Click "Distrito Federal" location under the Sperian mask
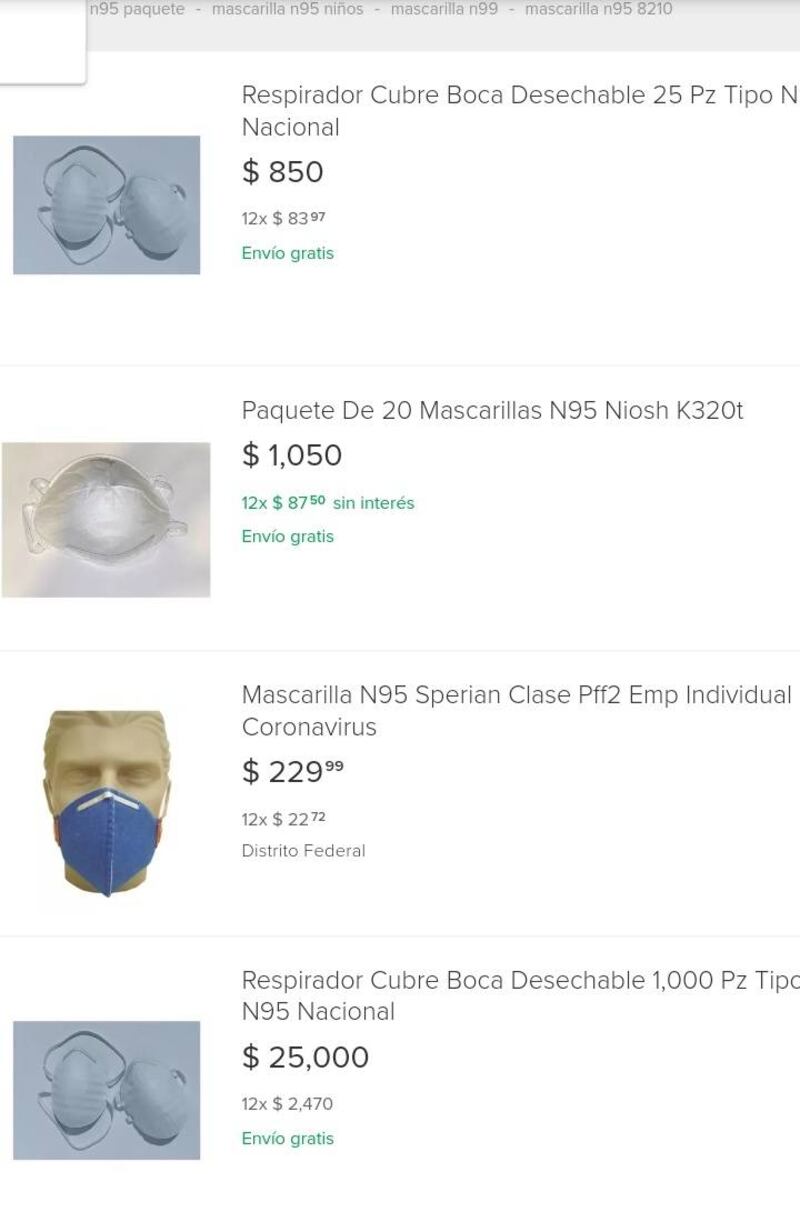Image resolution: width=800 pixels, height=1222 pixels. (303, 851)
